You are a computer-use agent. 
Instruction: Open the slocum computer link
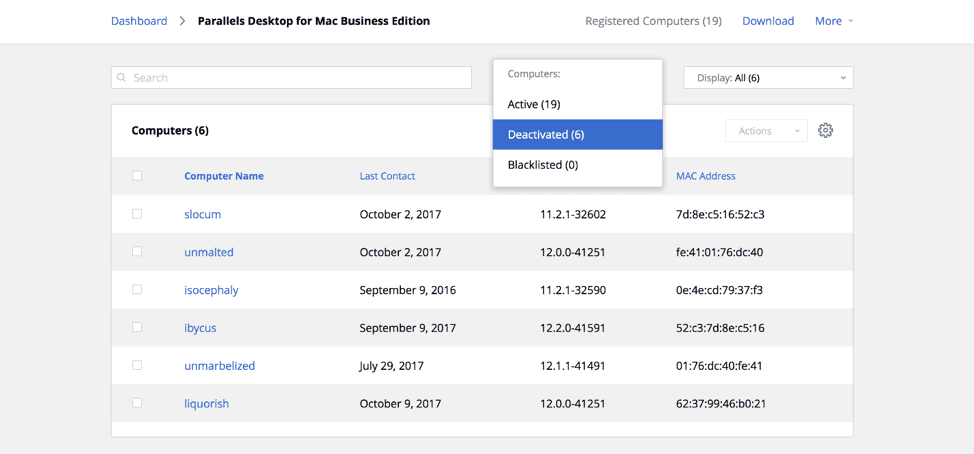[x=203, y=214]
